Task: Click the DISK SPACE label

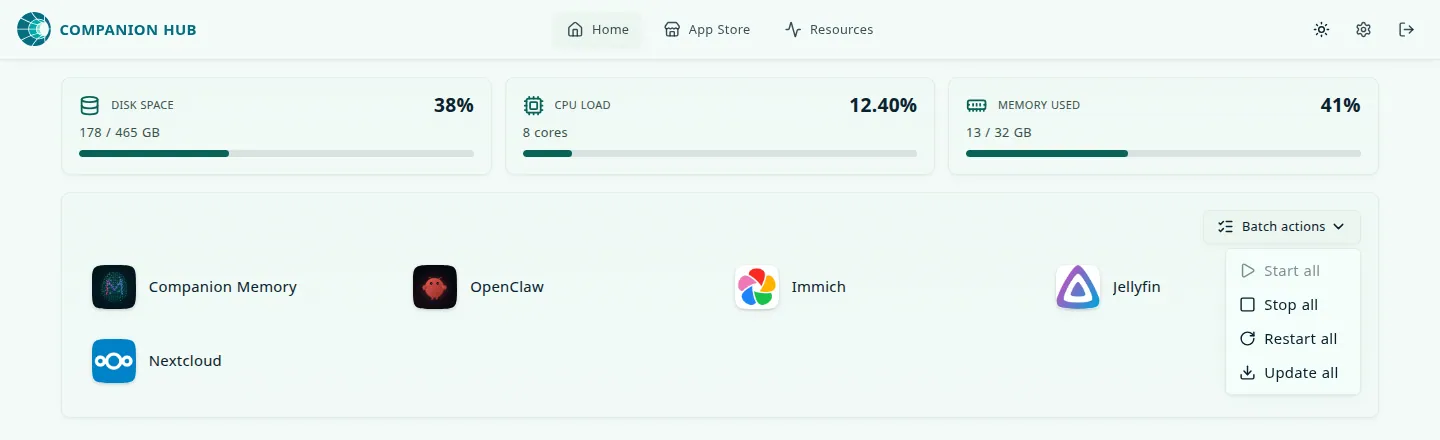Action: point(142,105)
